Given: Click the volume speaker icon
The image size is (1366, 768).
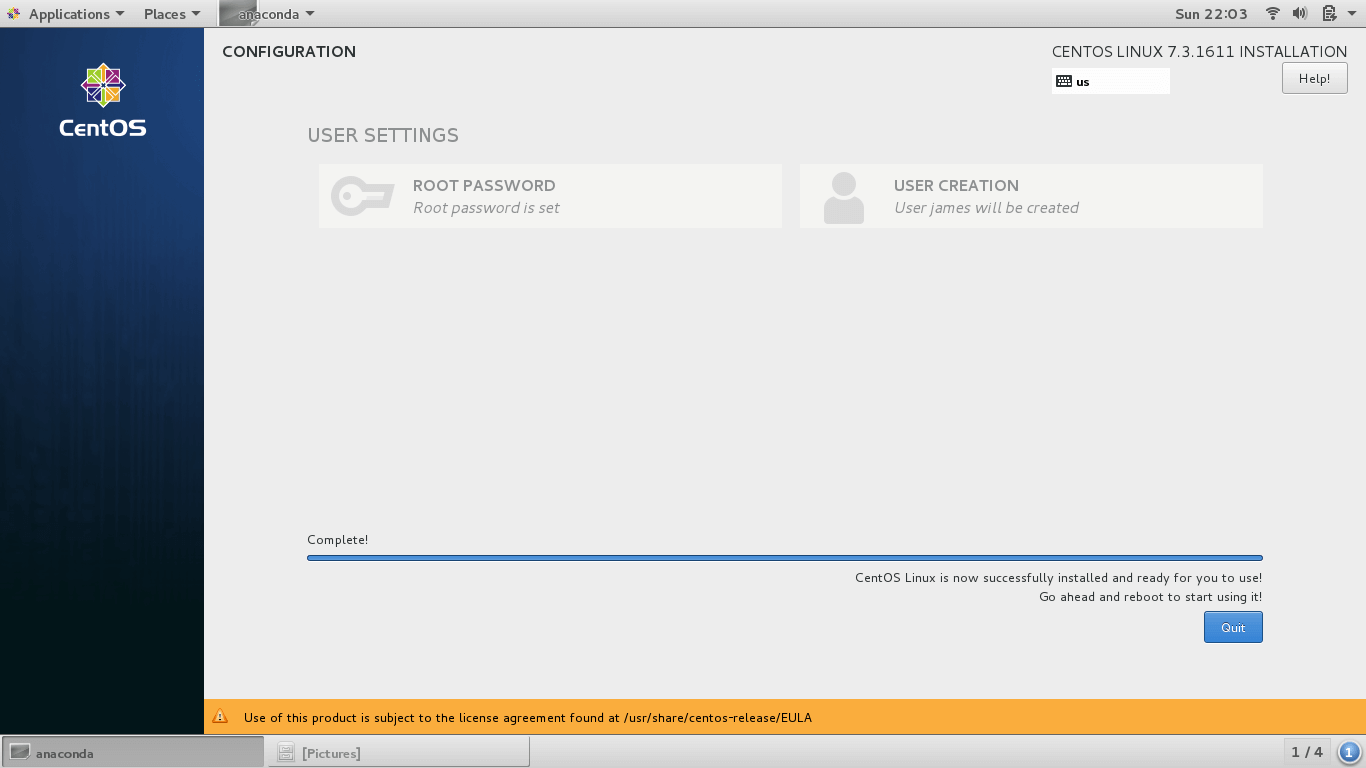Looking at the screenshot, I should [1300, 14].
